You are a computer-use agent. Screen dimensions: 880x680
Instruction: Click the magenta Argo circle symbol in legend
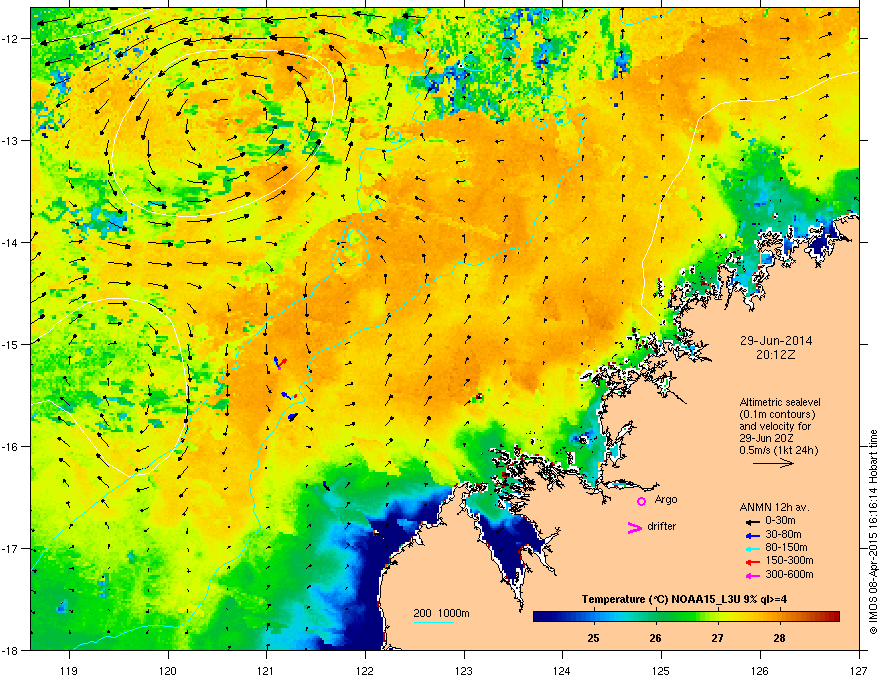coord(641,501)
